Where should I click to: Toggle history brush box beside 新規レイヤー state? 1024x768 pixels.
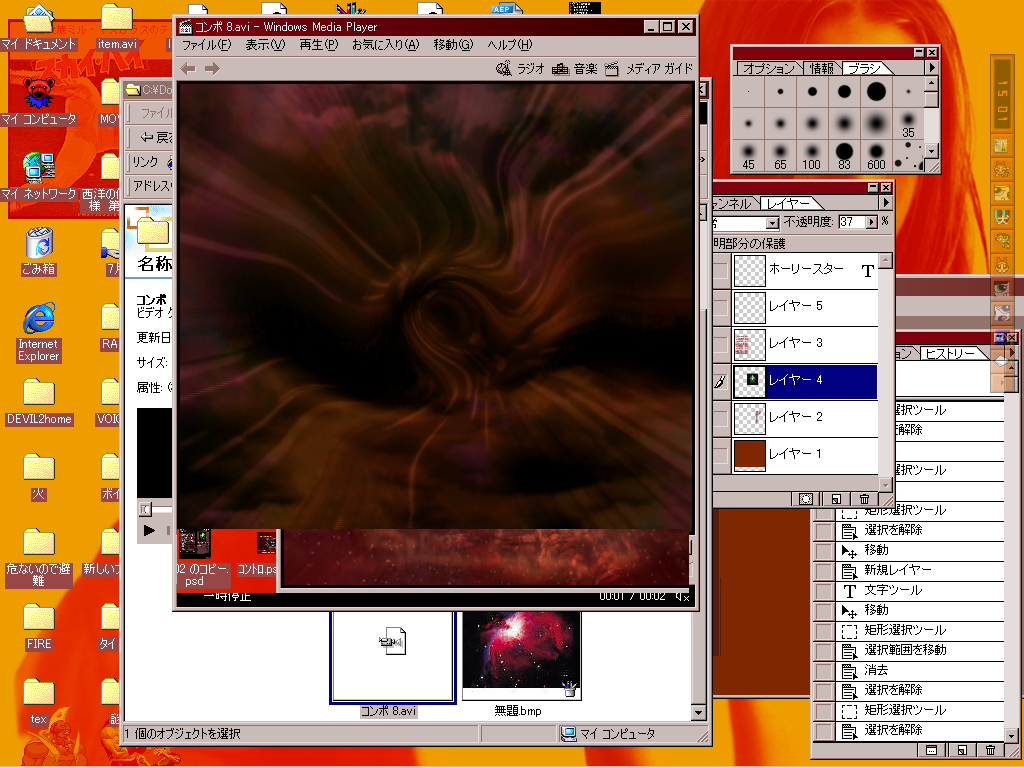coord(824,571)
